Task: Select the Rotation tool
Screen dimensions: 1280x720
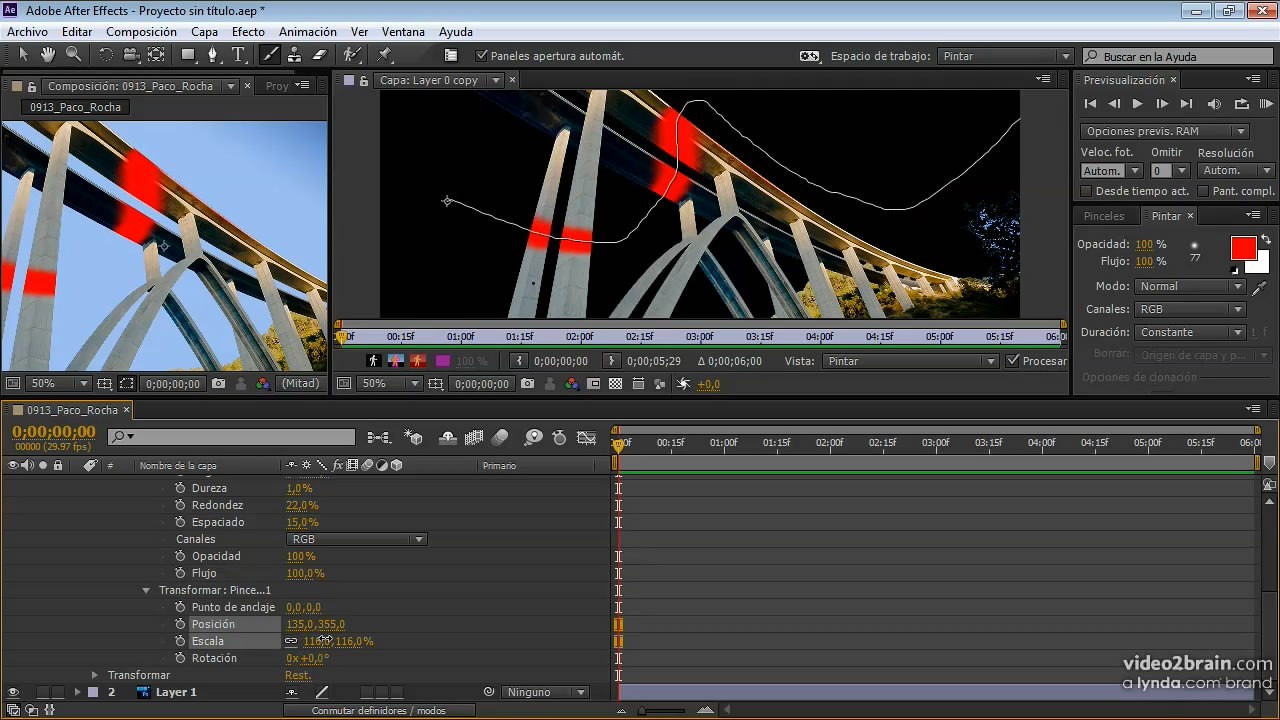Action: 106,55
